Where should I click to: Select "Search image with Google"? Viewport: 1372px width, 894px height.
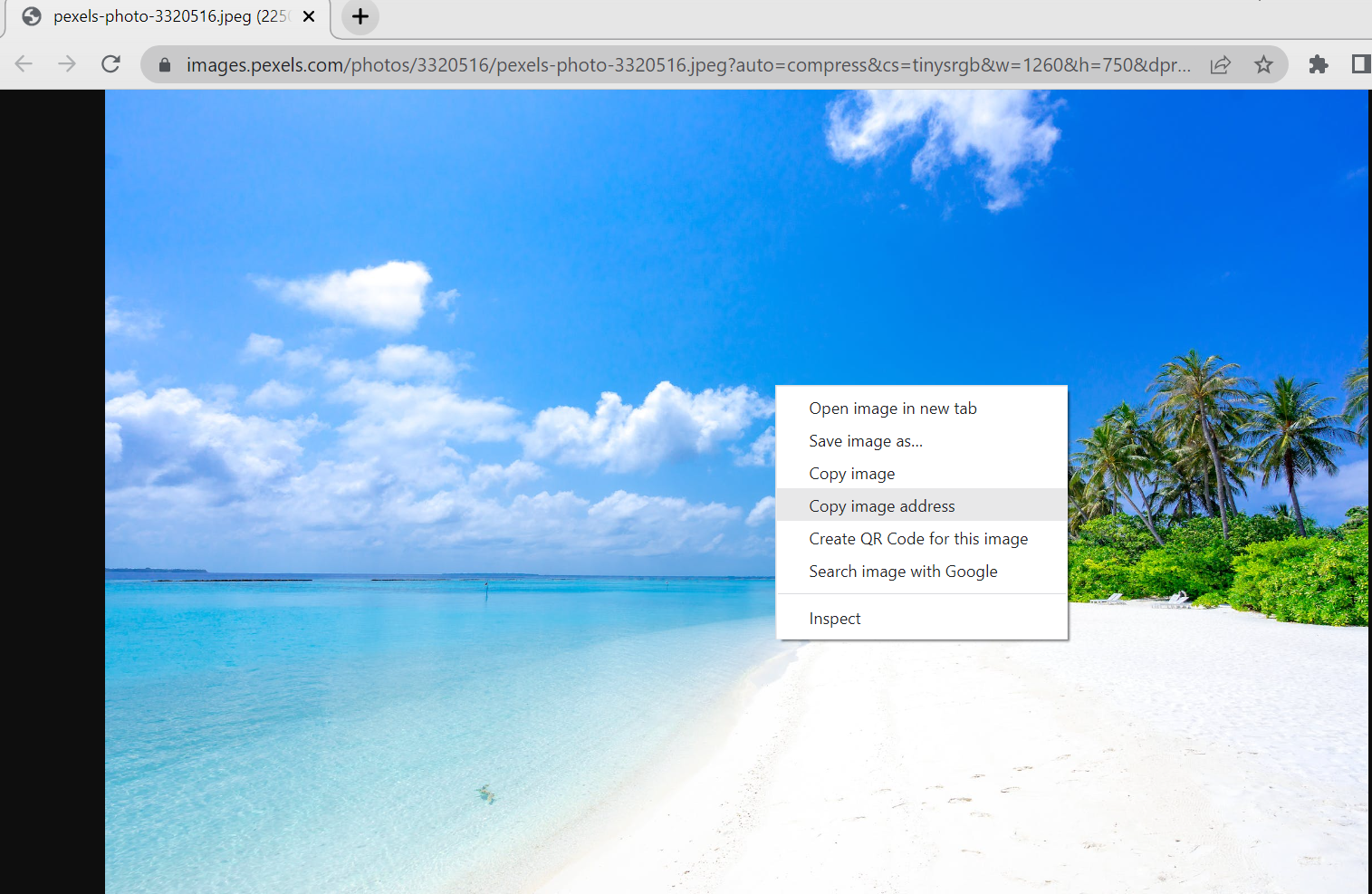pos(903,572)
